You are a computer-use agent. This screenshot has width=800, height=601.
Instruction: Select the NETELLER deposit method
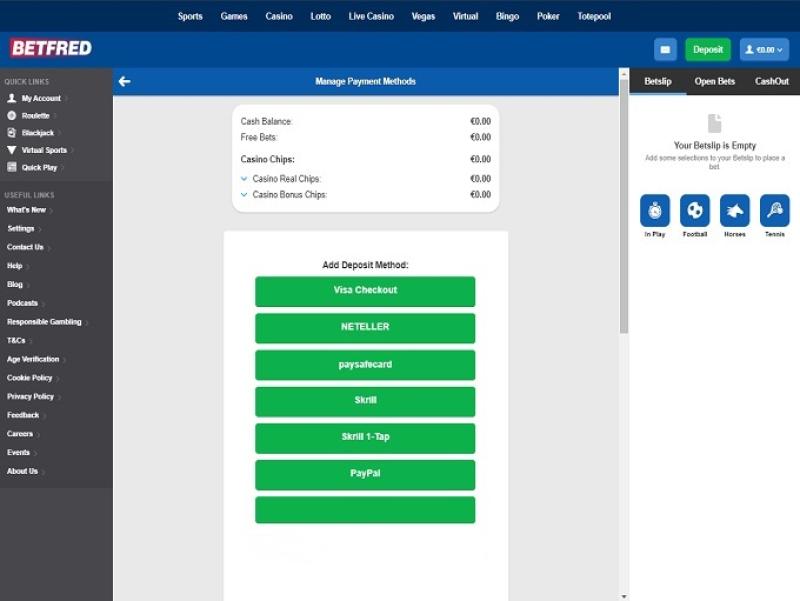[365, 327]
